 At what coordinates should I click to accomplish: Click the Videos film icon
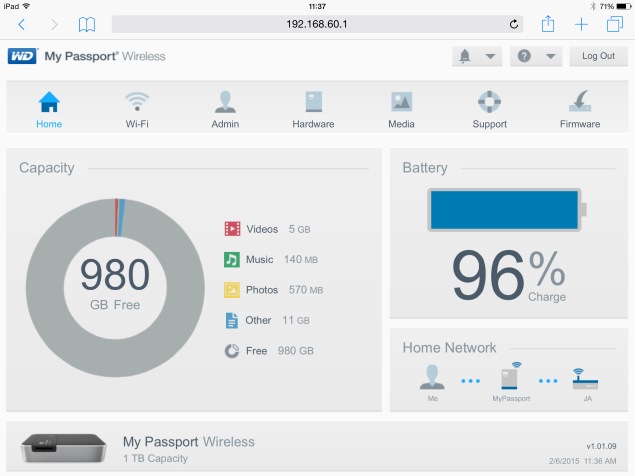[x=232, y=229]
